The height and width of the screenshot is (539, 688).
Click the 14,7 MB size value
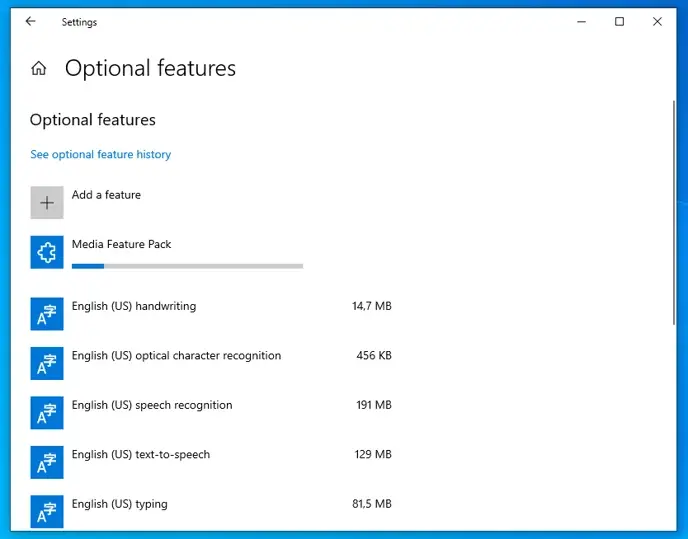point(372,306)
